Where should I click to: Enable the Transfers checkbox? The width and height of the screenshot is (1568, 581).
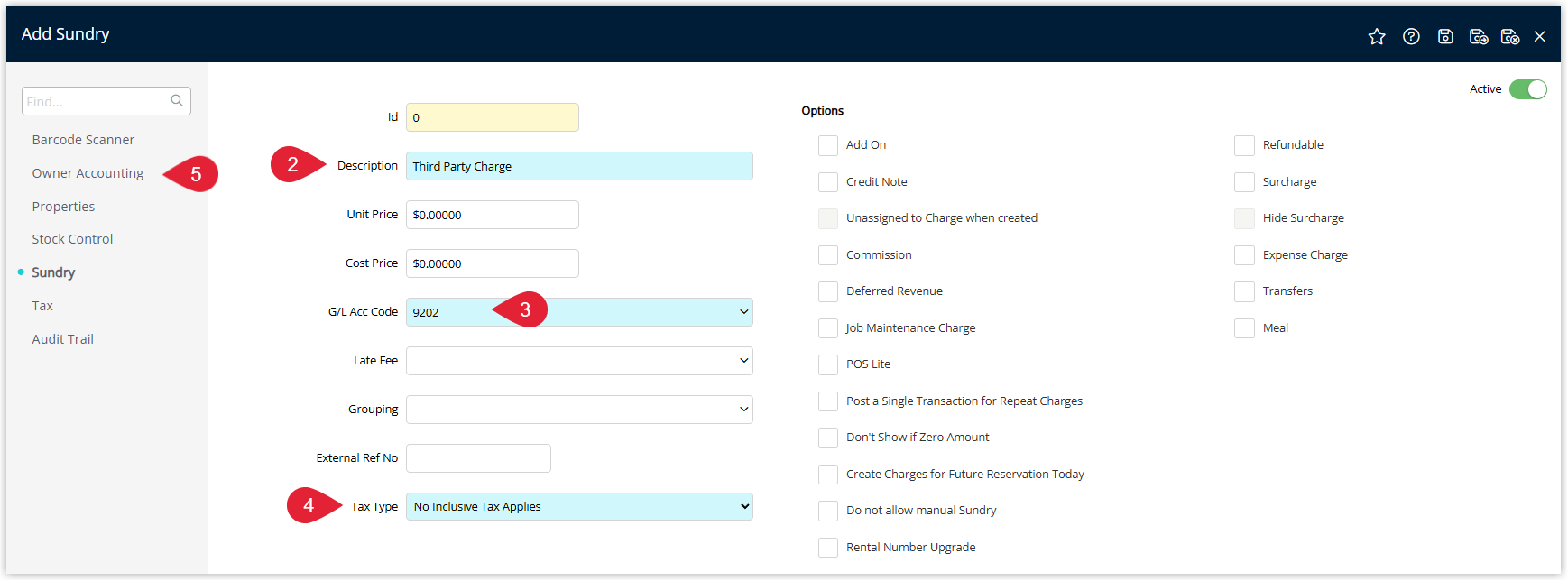click(1244, 291)
